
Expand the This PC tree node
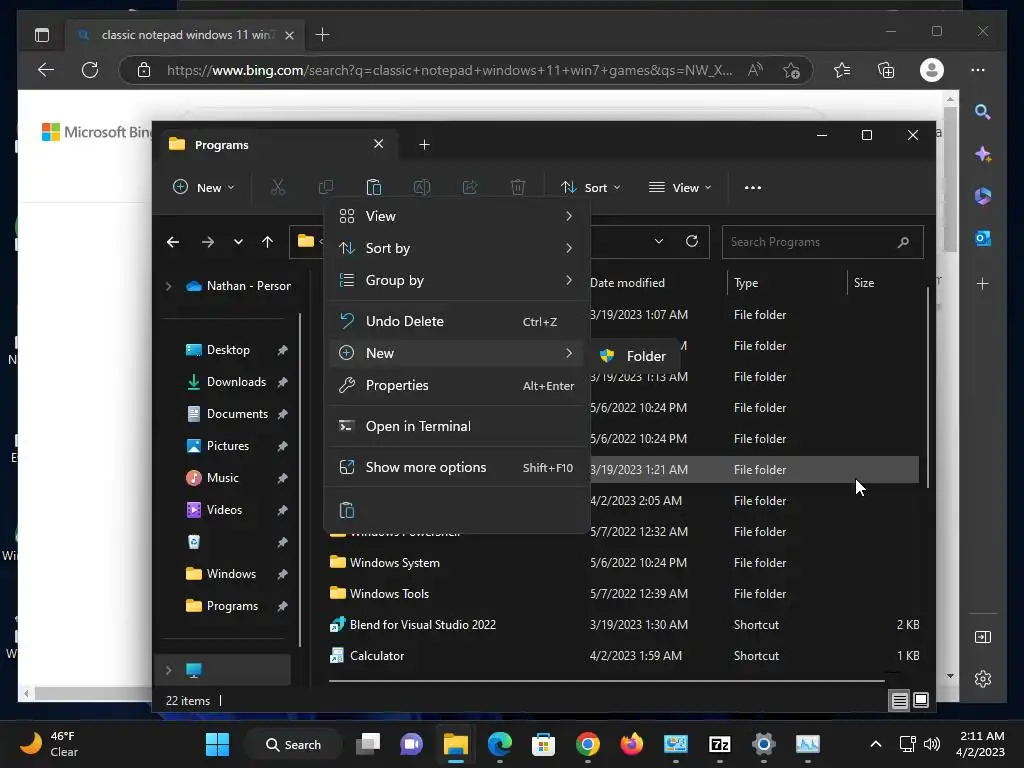point(168,670)
